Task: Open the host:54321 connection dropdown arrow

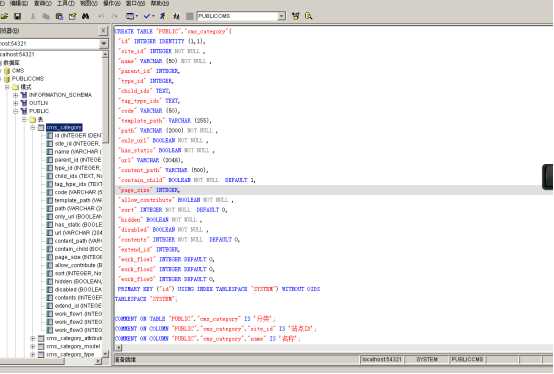Action: tap(104, 43)
